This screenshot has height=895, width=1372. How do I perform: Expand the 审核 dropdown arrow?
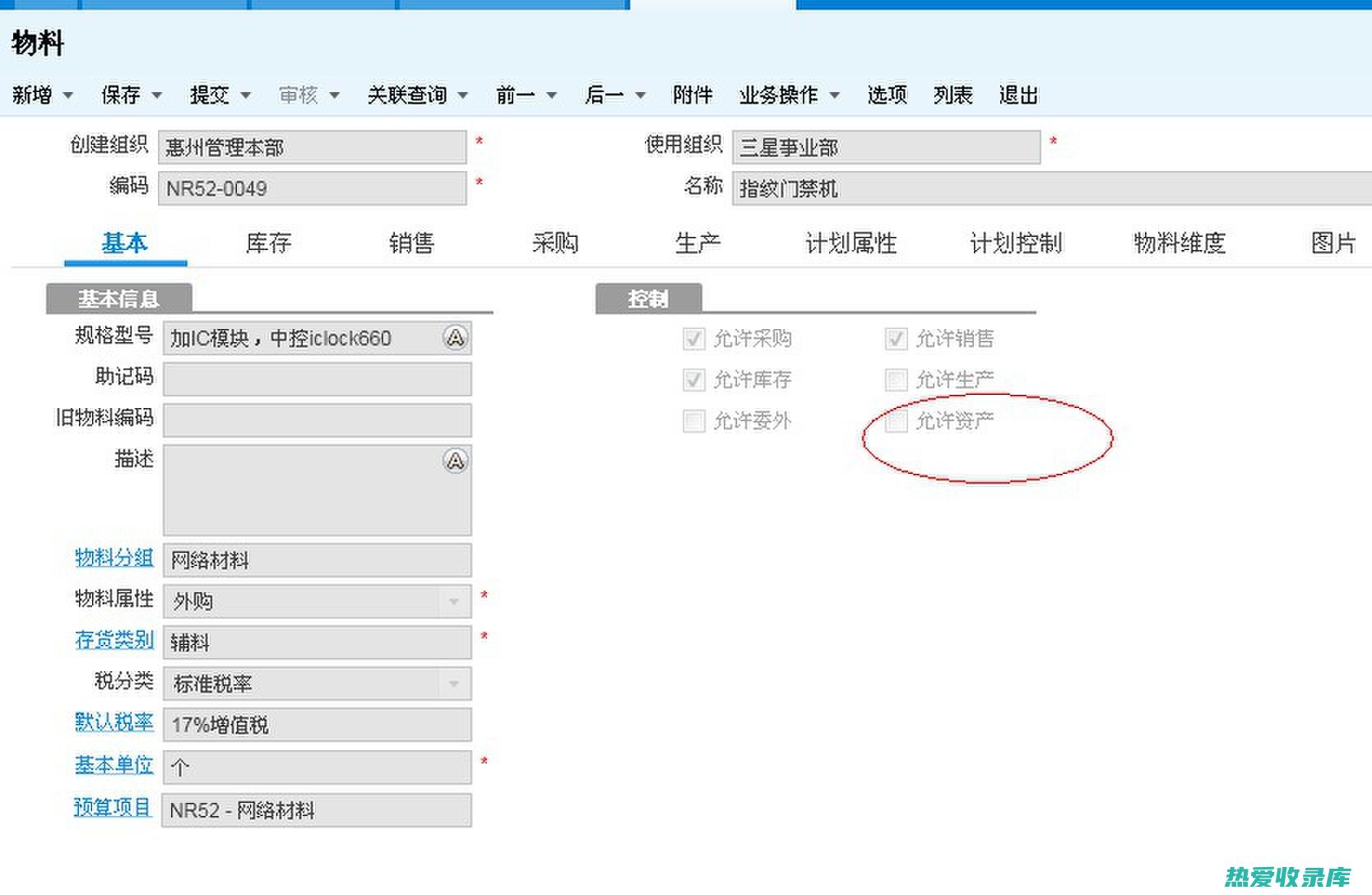point(334,95)
